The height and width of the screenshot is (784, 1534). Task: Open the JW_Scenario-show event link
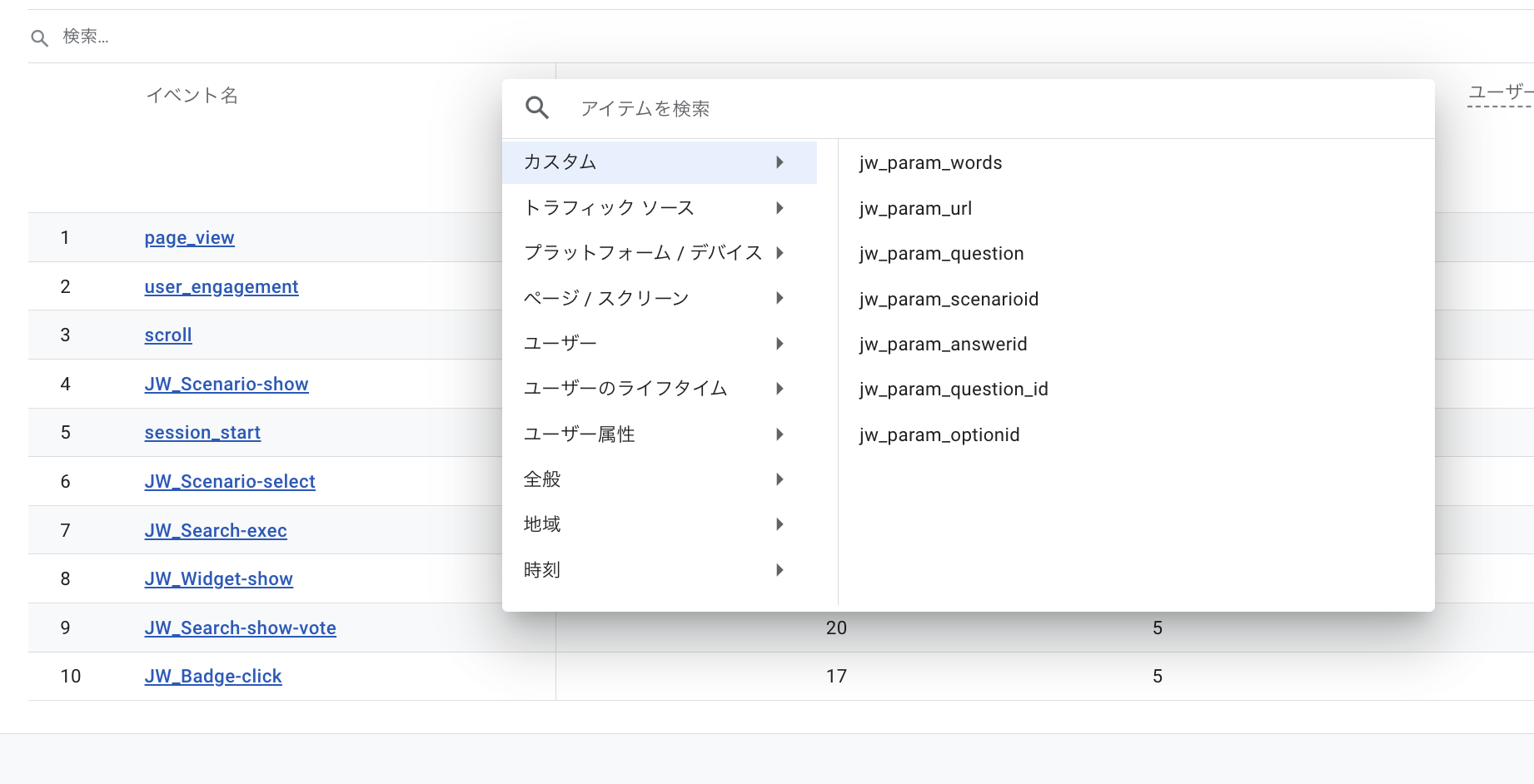click(x=227, y=385)
